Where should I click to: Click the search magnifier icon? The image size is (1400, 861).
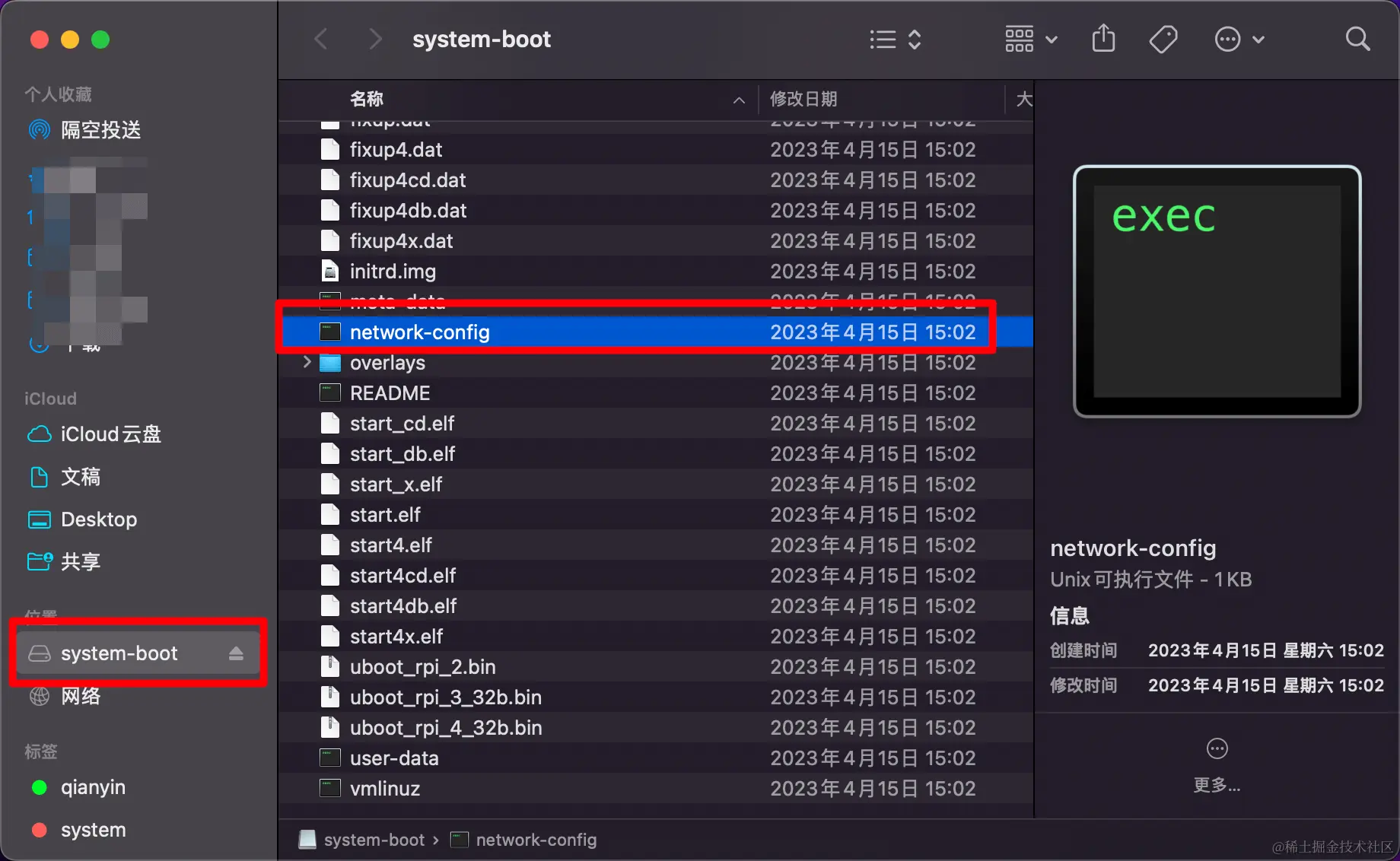1357,39
